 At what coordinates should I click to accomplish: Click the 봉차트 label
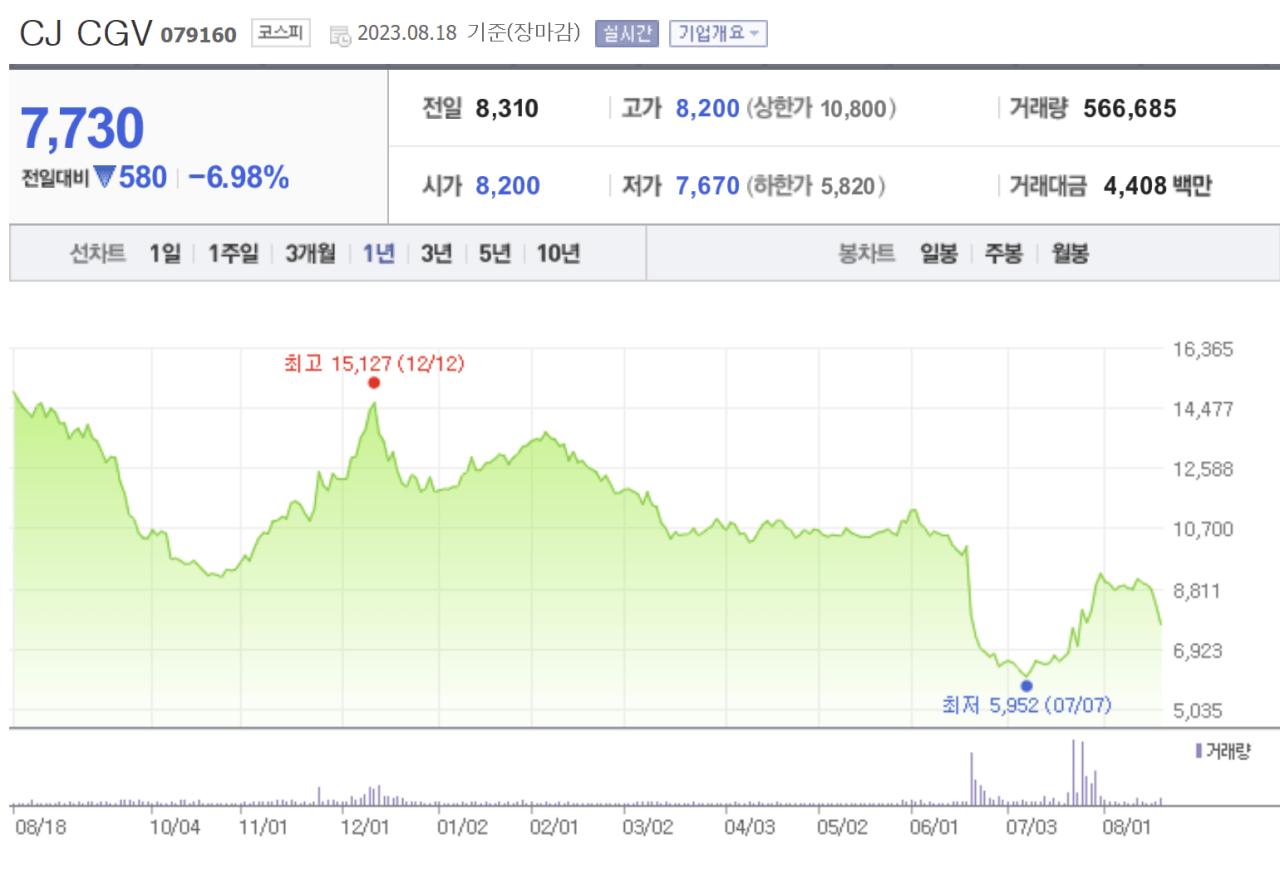tap(866, 254)
